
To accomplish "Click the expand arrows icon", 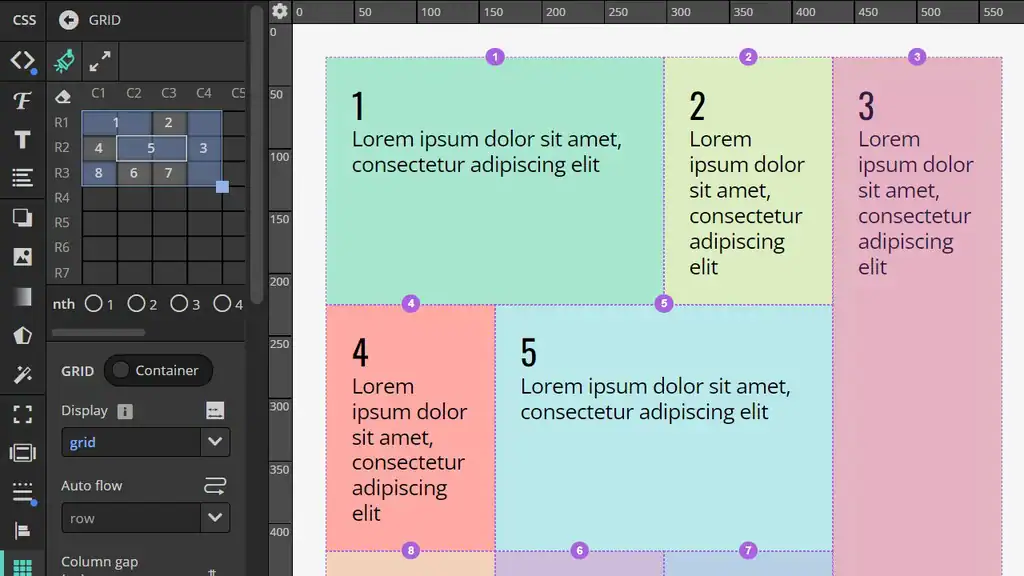I will point(100,62).
